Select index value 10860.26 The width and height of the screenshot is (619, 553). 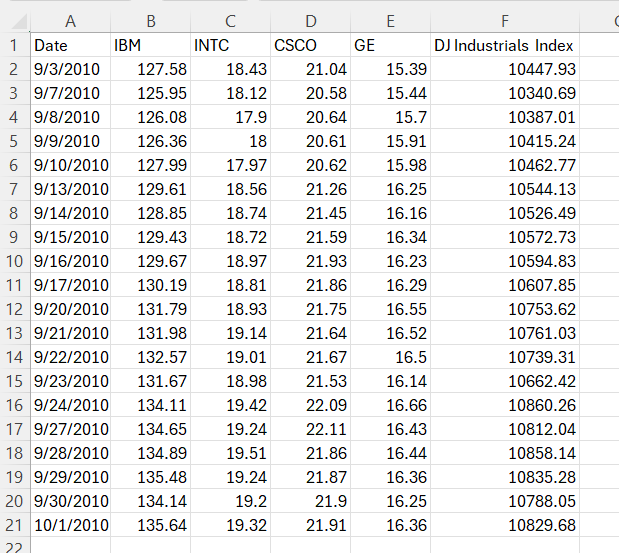(505, 405)
